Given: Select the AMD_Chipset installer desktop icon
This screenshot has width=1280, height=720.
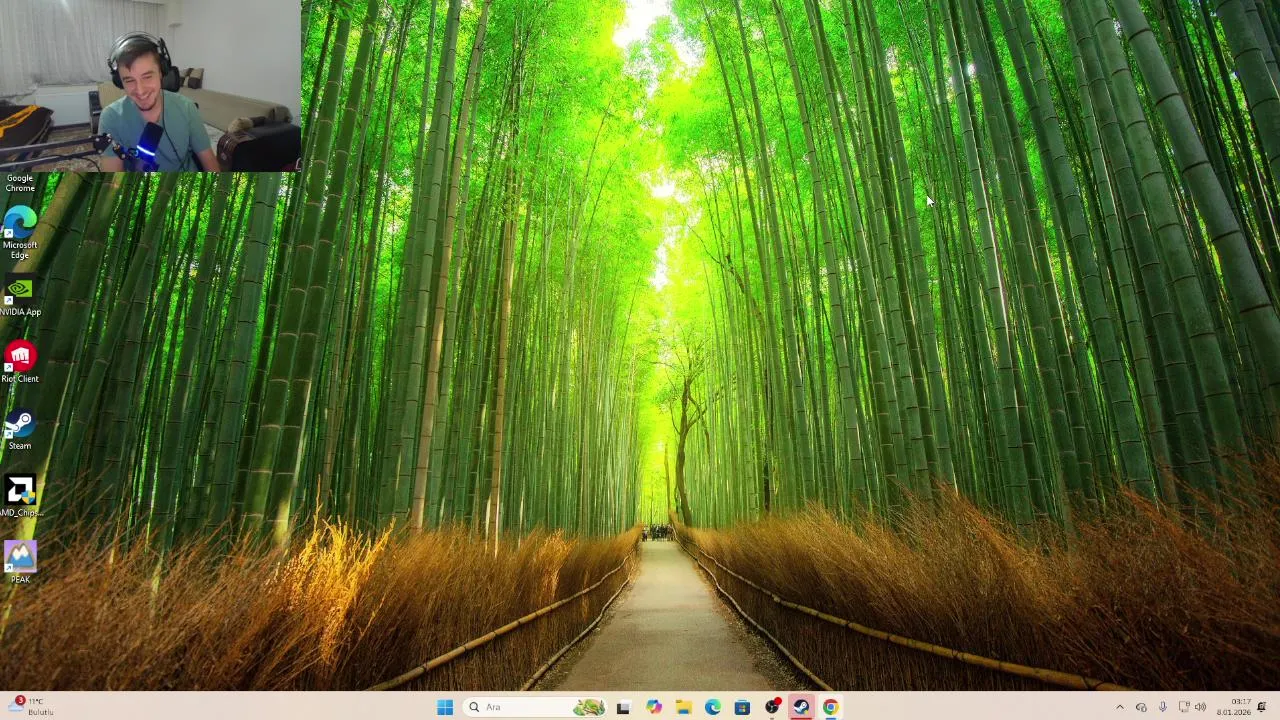Looking at the screenshot, I should pyautogui.click(x=20, y=497).
